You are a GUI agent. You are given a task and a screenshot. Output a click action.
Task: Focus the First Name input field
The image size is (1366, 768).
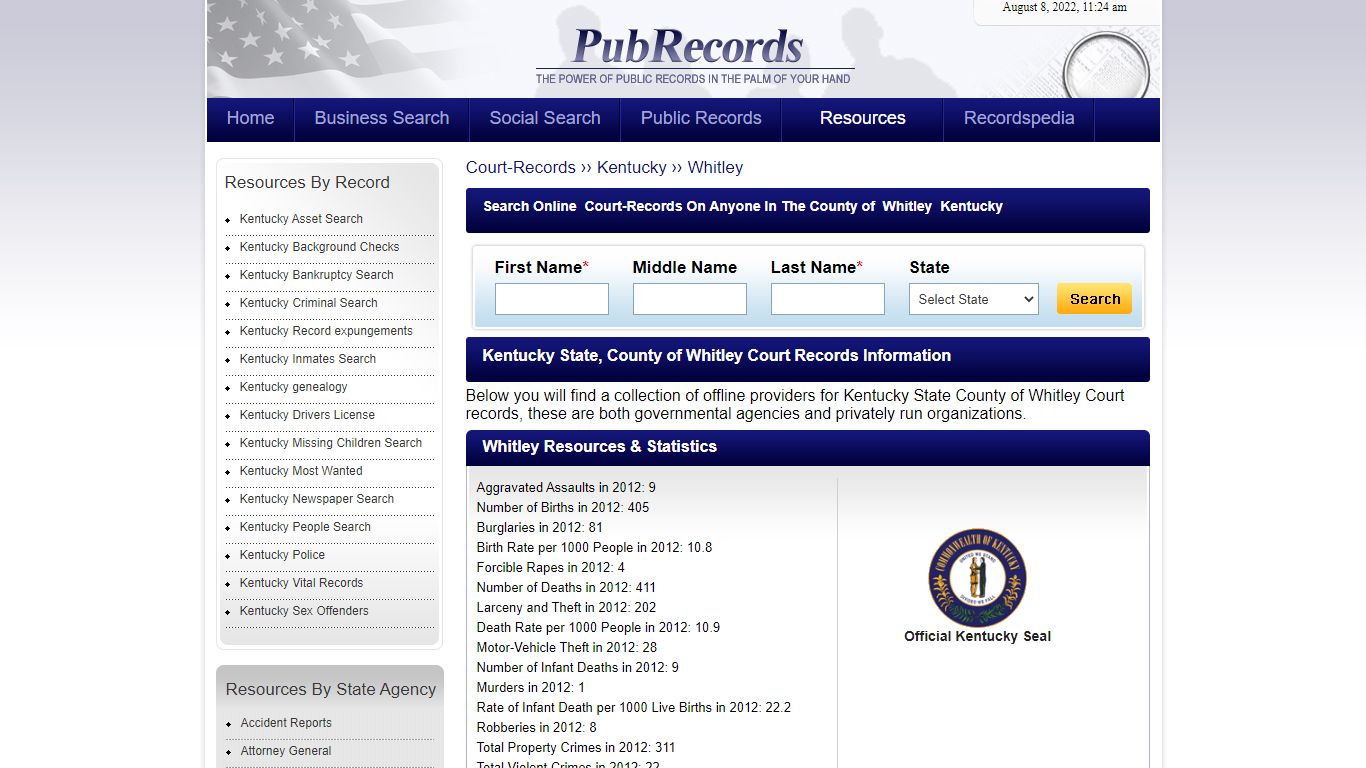pos(552,299)
